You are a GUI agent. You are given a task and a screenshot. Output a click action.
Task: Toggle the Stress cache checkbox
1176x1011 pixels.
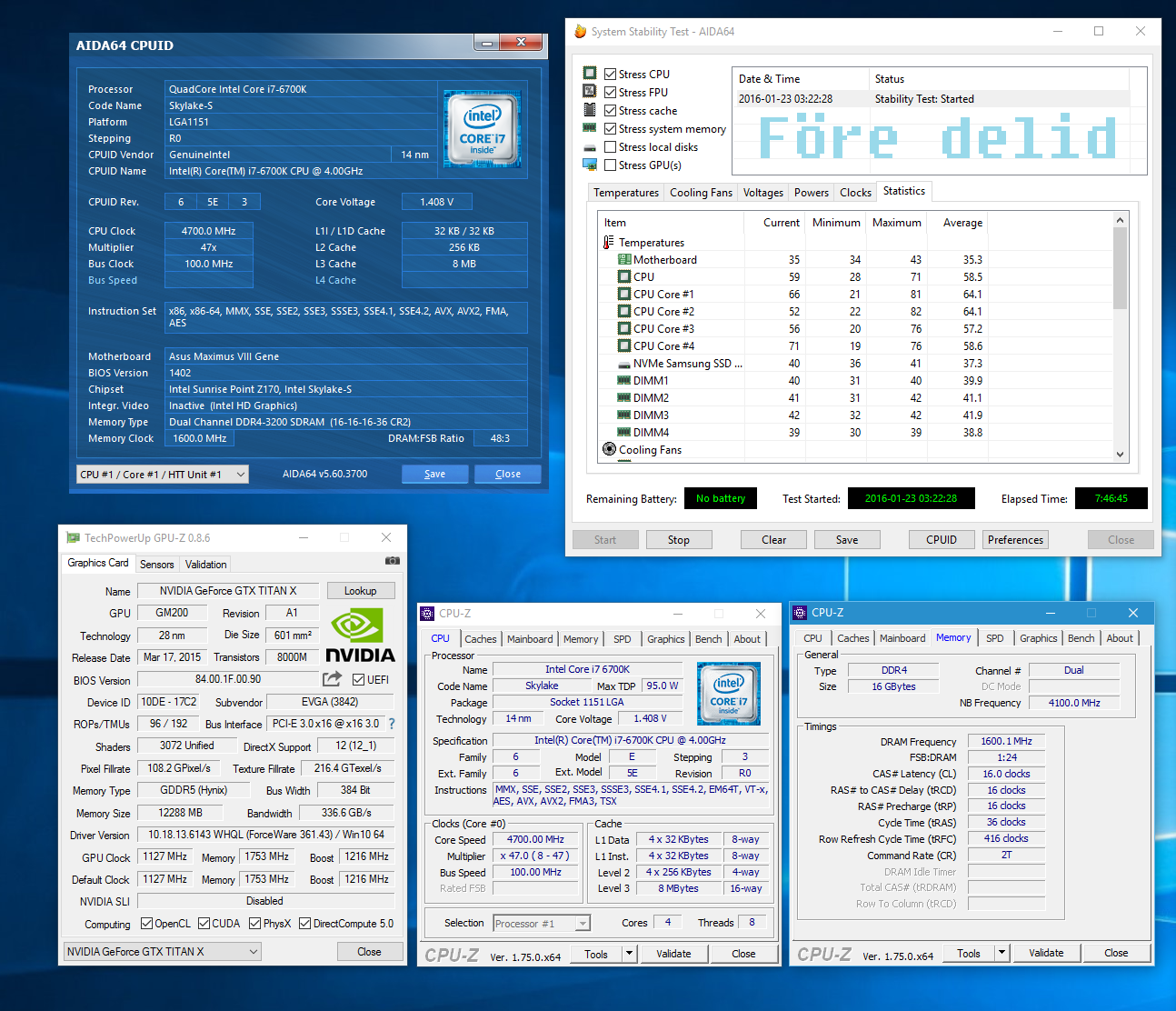[x=611, y=111]
